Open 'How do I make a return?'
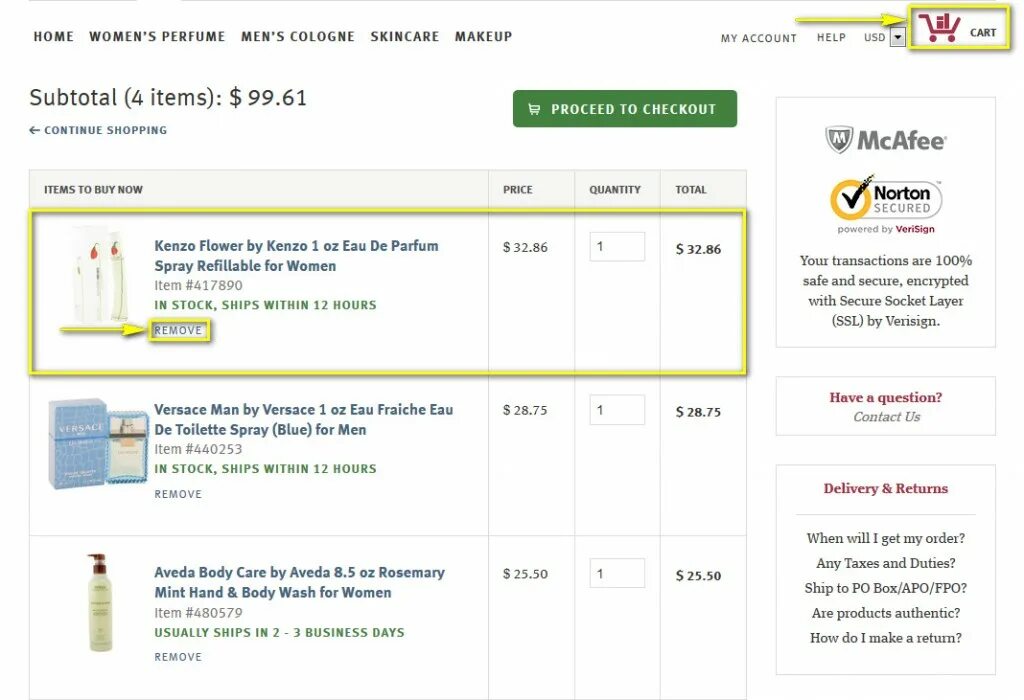This screenshot has width=1024, height=700. tap(886, 637)
